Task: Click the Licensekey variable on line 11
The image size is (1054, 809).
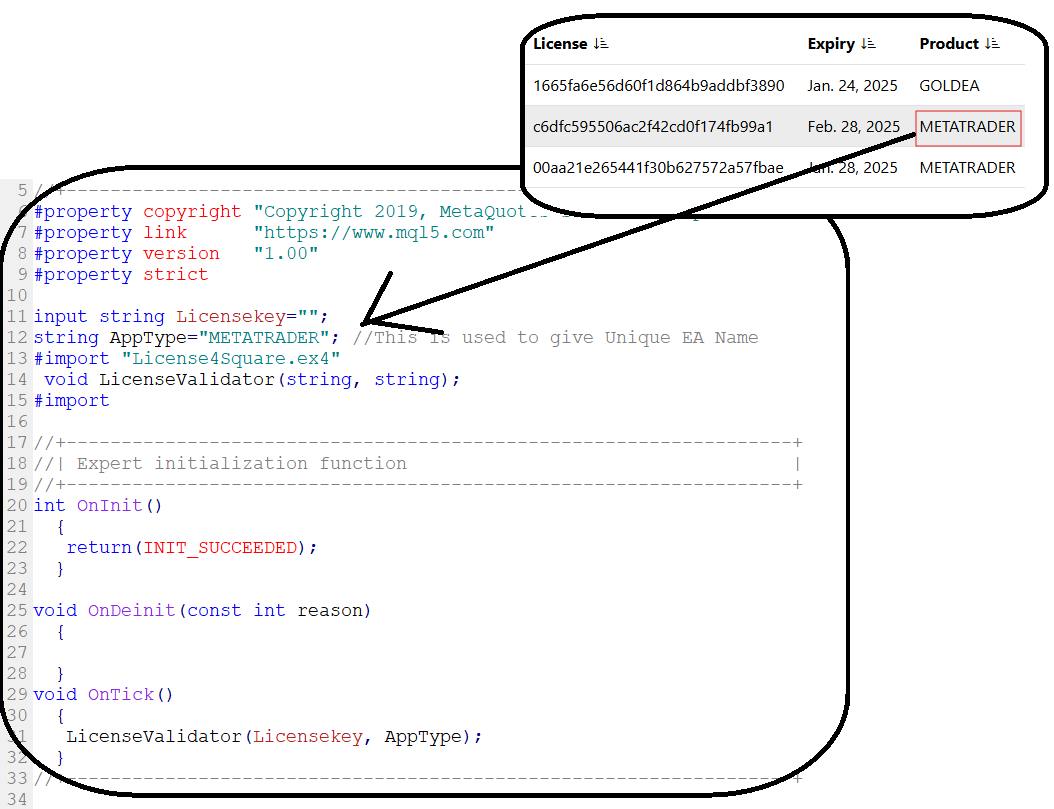Action: tap(231, 316)
